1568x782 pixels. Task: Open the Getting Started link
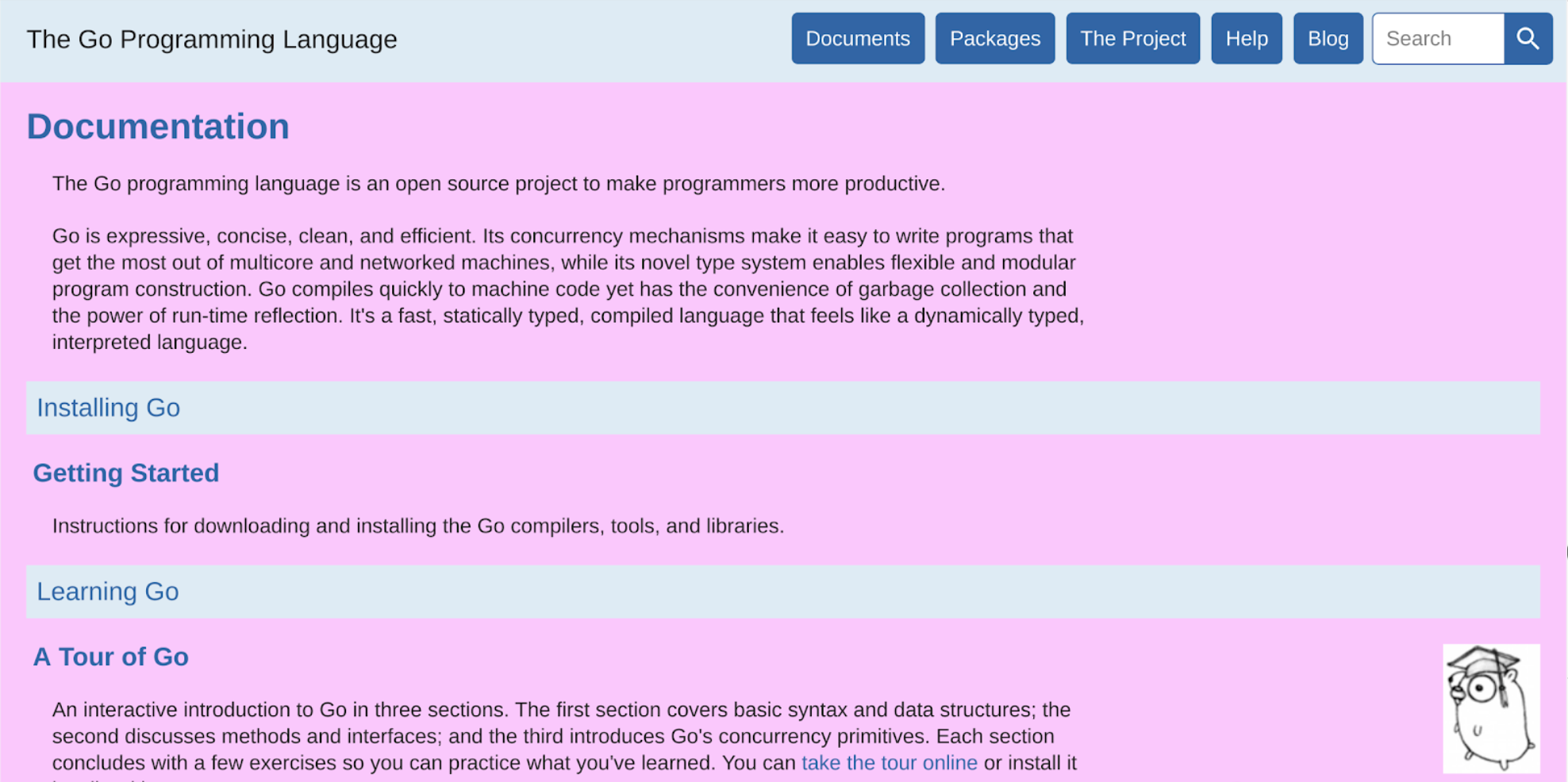[x=126, y=473]
